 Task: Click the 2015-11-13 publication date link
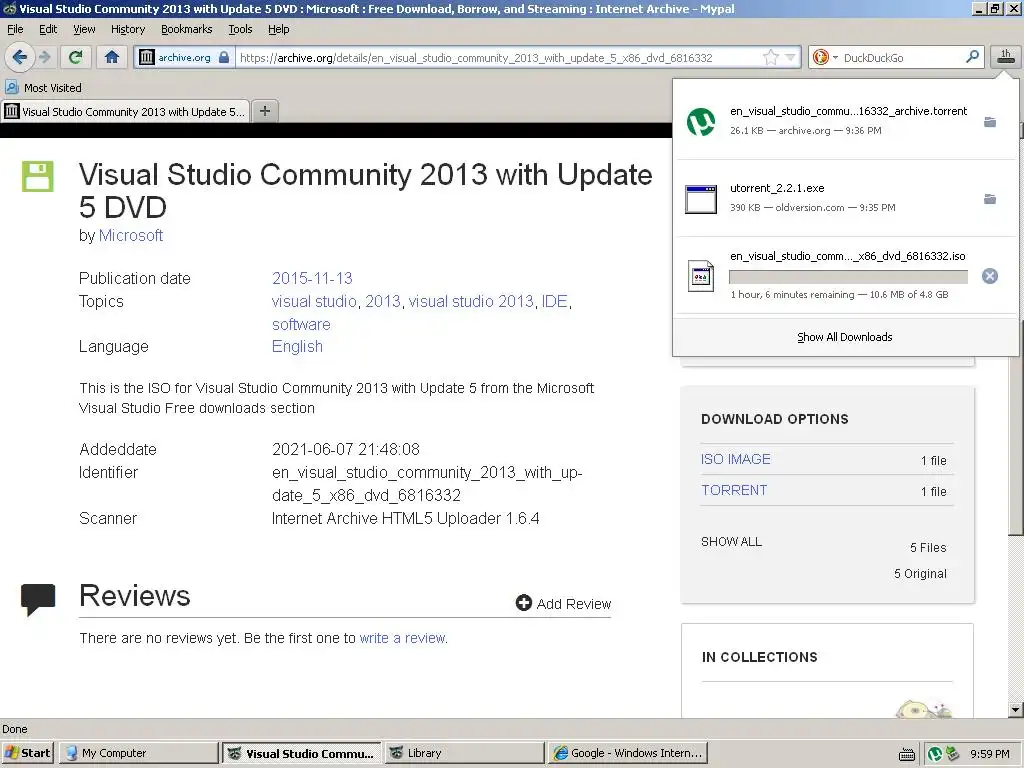point(312,278)
